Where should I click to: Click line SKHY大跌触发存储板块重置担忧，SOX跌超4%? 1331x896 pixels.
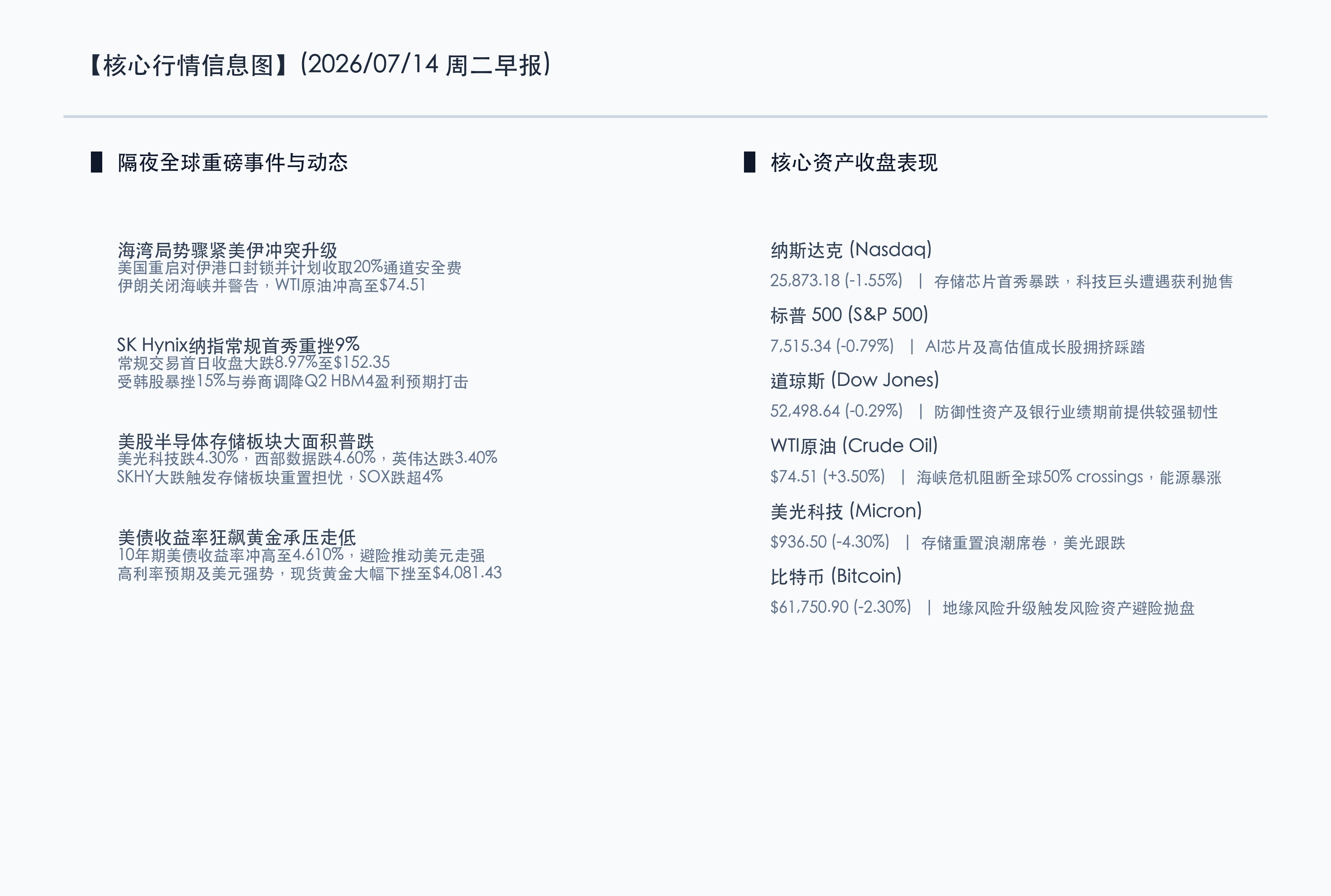tap(280, 477)
